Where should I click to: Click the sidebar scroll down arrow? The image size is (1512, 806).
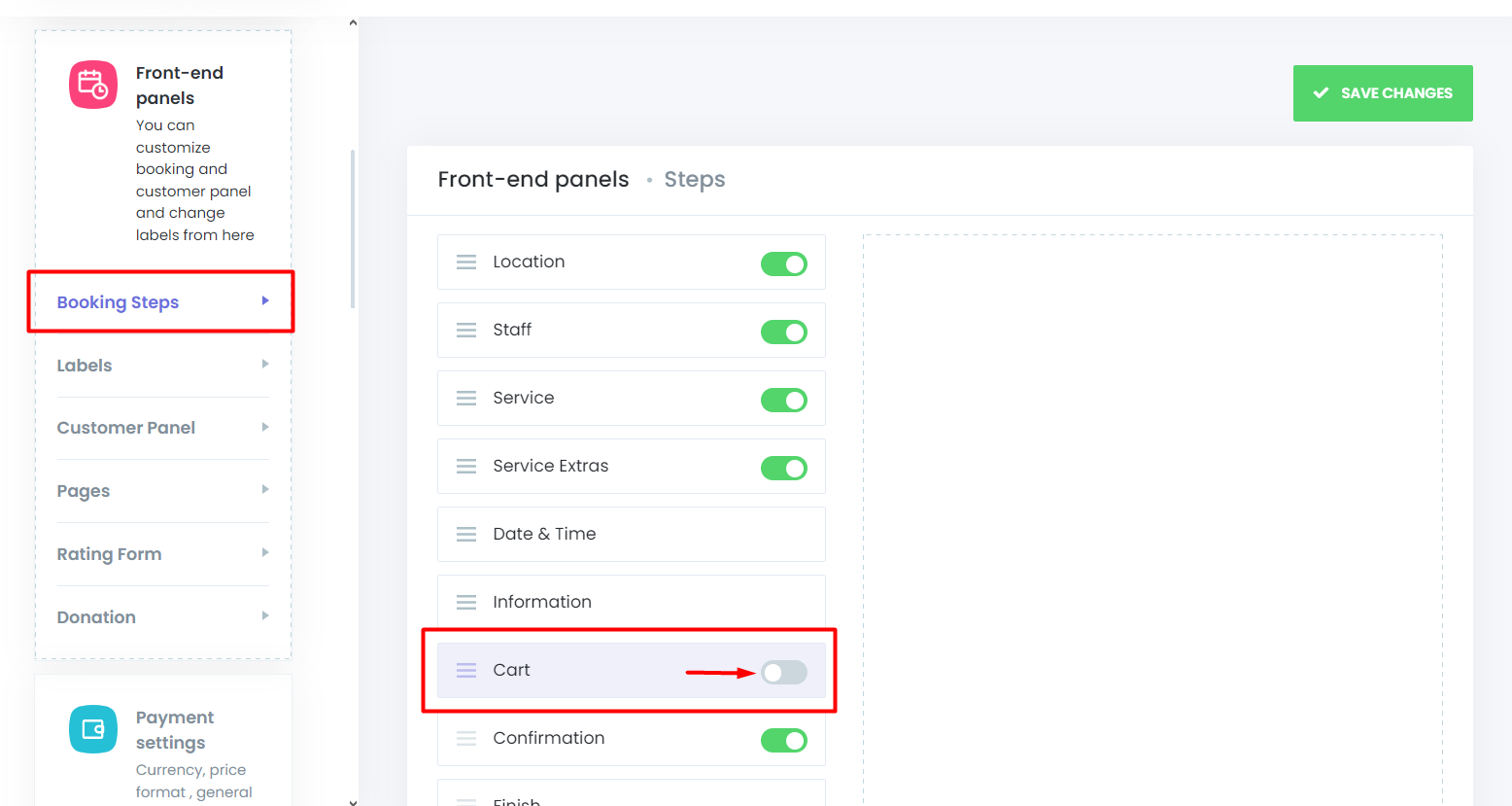click(x=353, y=801)
